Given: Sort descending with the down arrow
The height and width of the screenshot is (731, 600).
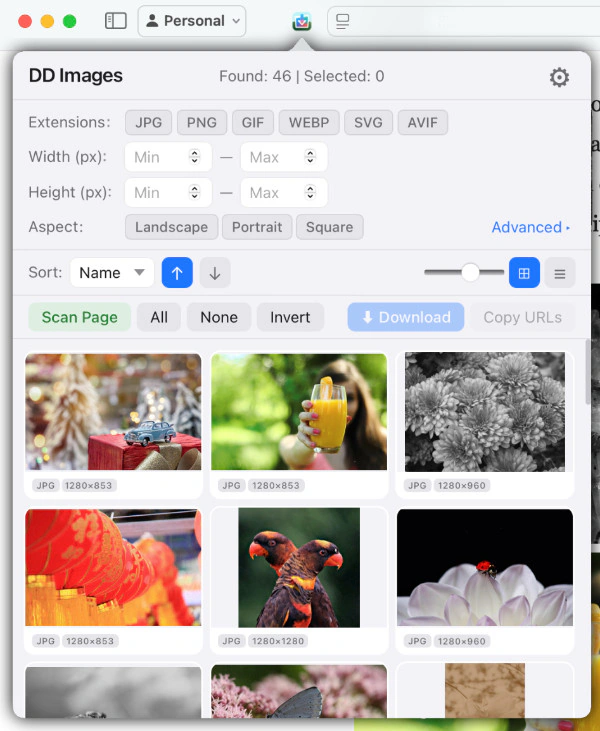Looking at the screenshot, I should point(215,273).
